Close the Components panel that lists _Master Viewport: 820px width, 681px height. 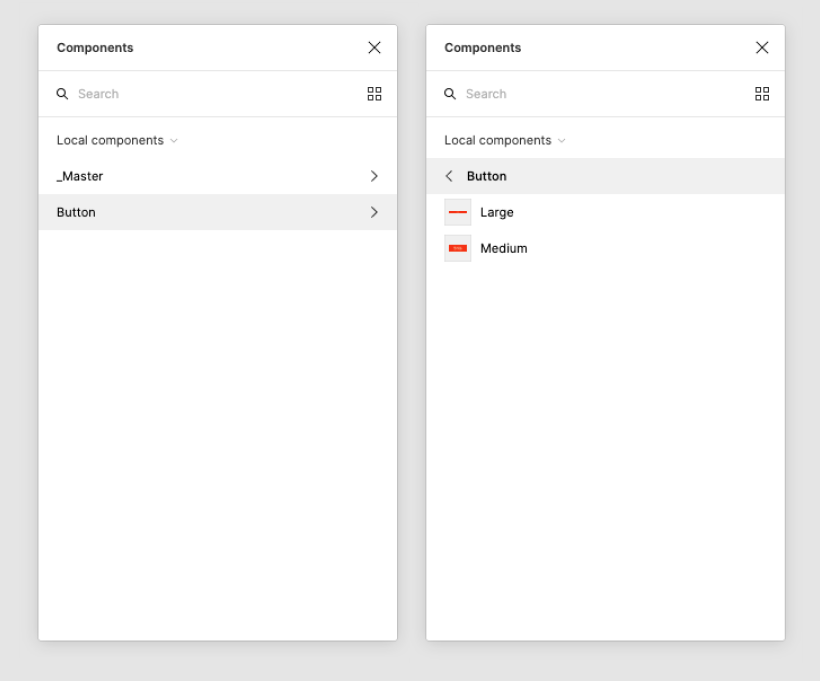click(374, 48)
